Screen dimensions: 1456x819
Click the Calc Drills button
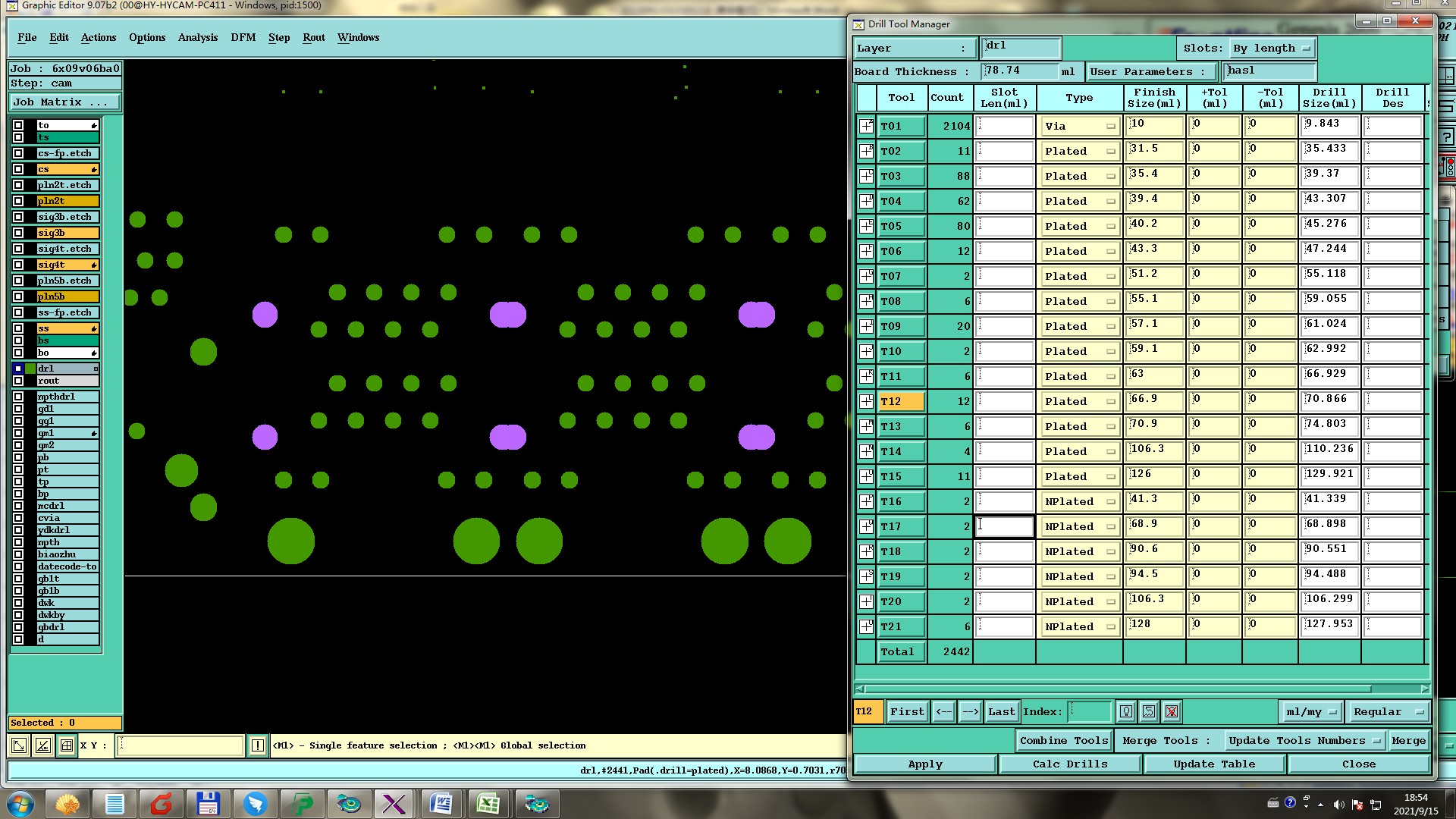point(1069,764)
